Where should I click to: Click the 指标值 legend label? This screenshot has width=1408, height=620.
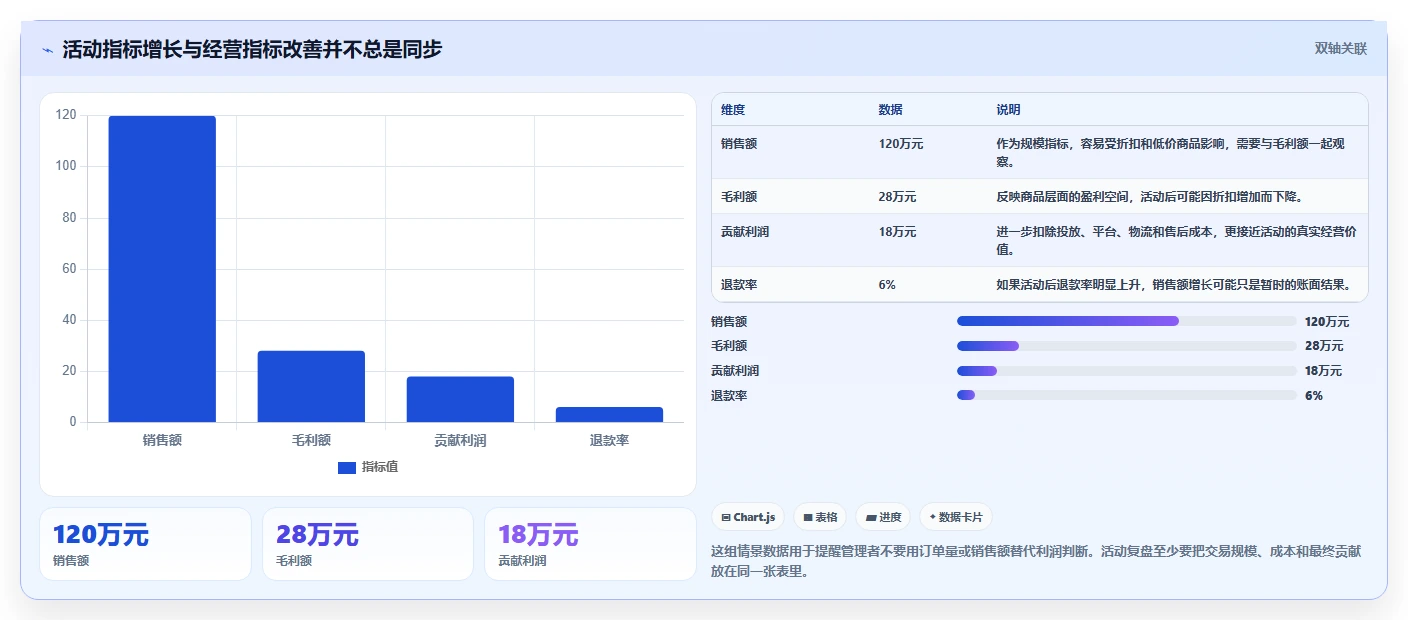[380, 467]
